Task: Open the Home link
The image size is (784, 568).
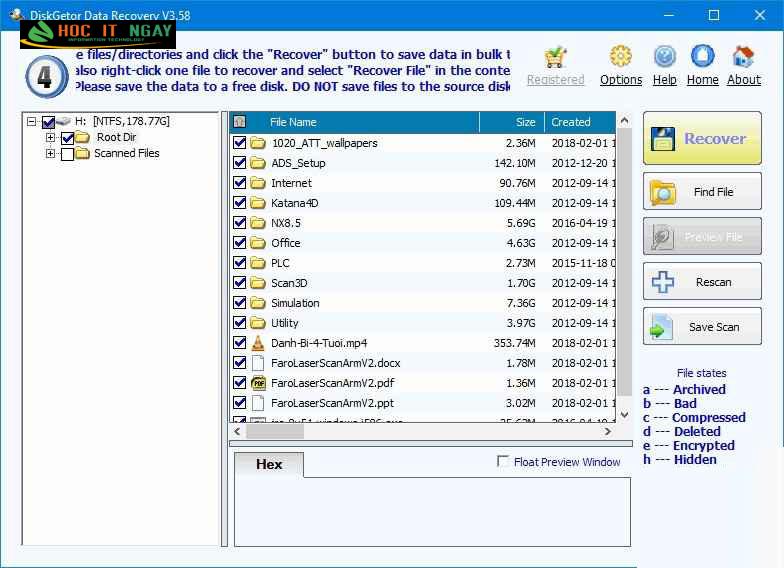Action: [702, 80]
